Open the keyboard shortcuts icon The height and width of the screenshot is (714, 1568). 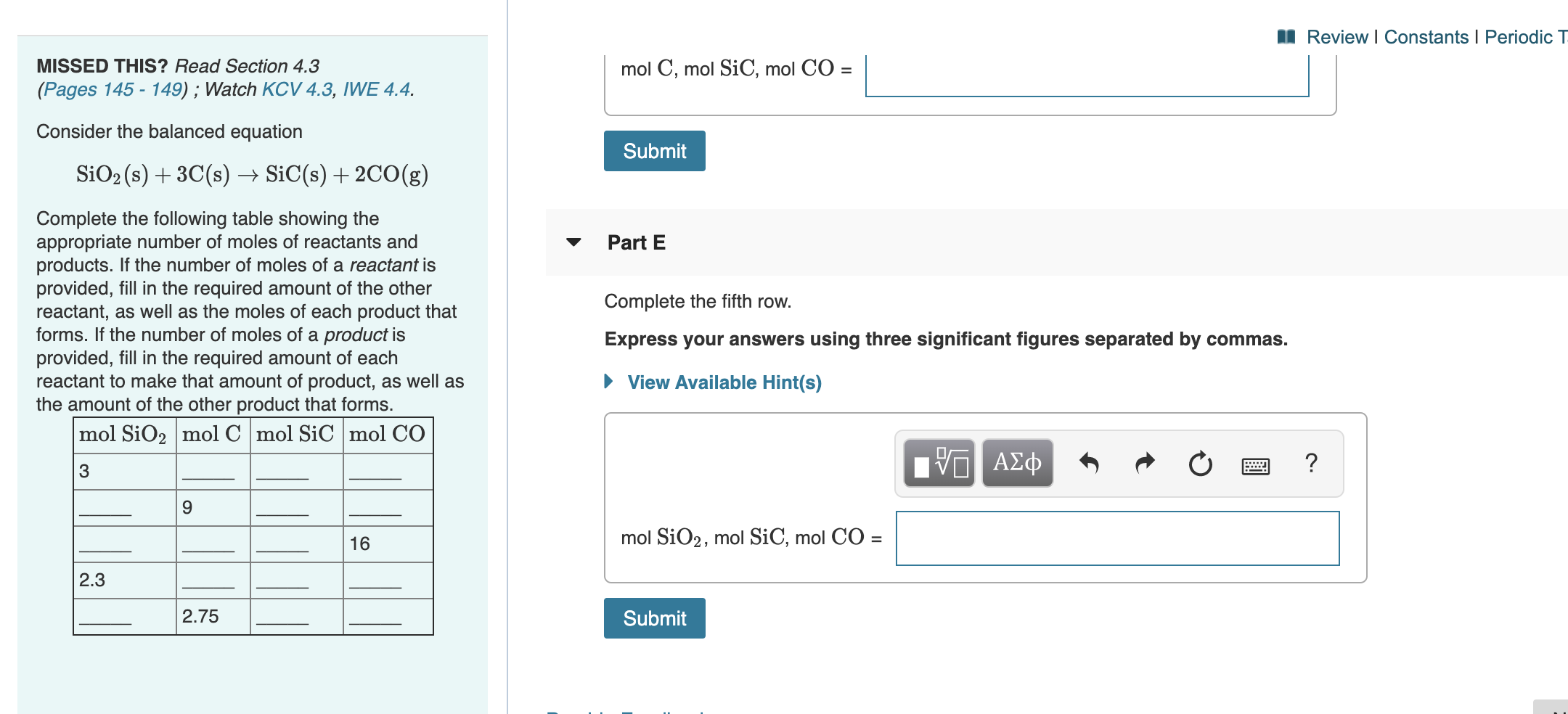coord(1256,466)
